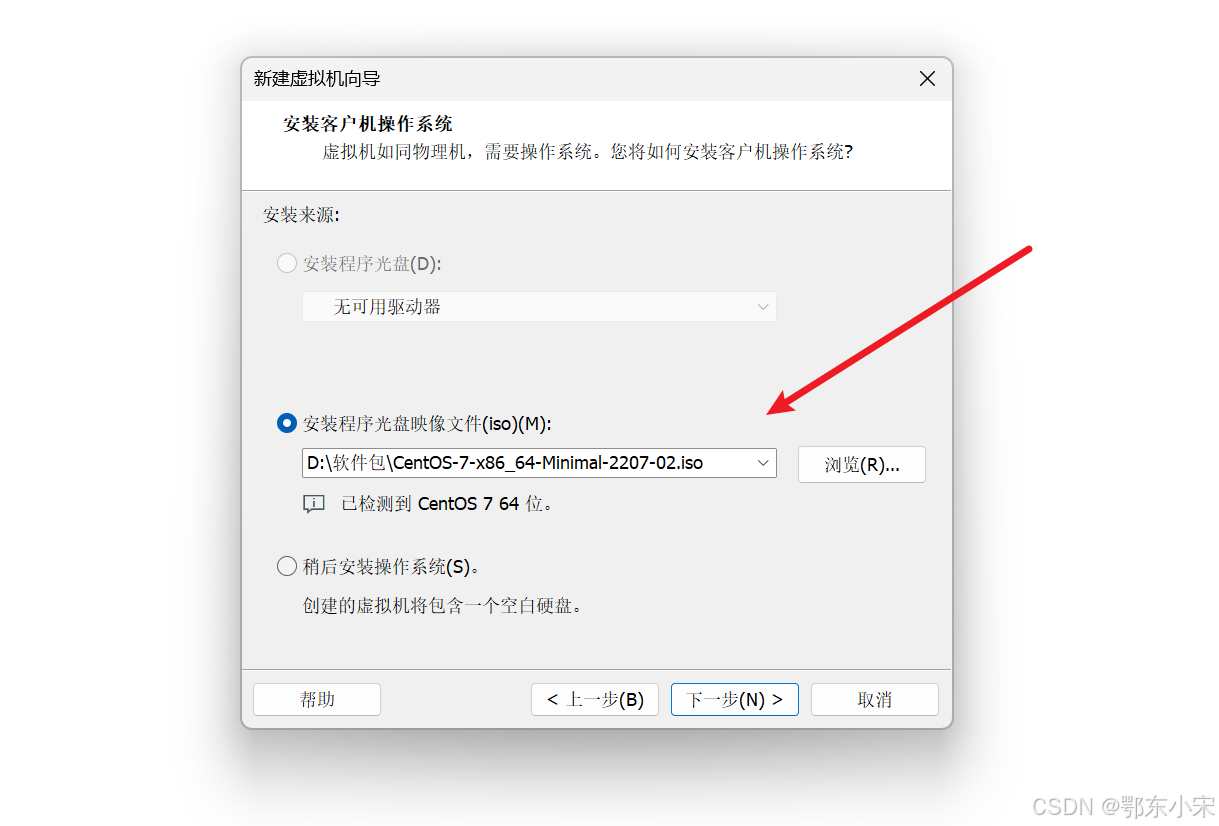Open the 无可用驱动器 drive dropdown
Screen dimensions: 1219x826
pyautogui.click(x=539, y=307)
